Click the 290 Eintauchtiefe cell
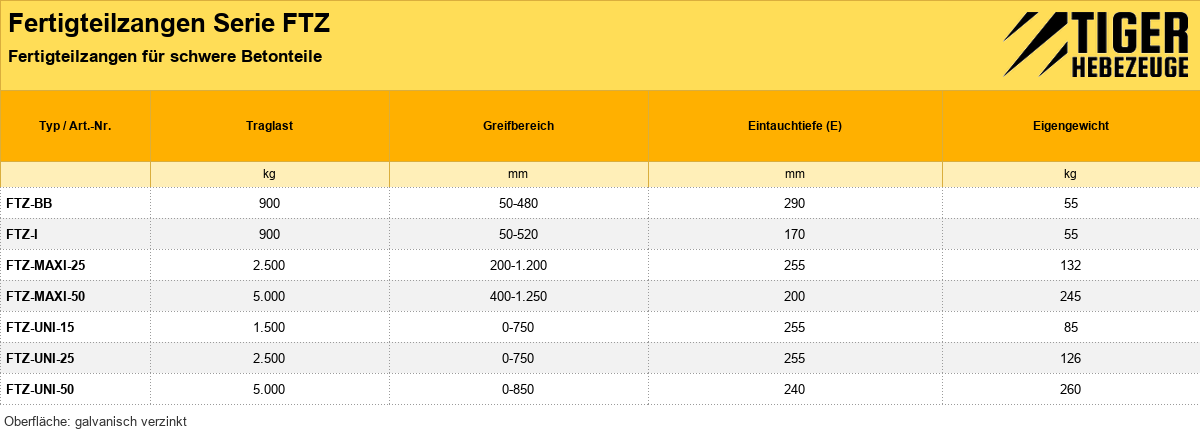This screenshot has width=1200, height=443. tap(795, 203)
